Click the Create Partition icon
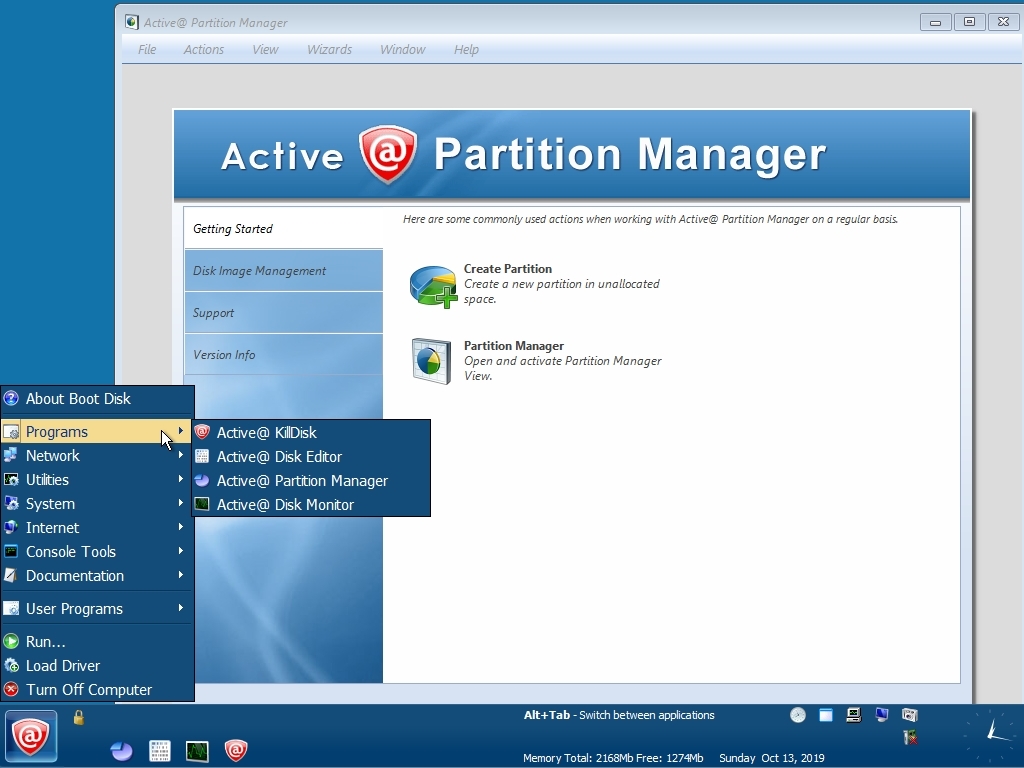The width and height of the screenshot is (1024, 768). point(433,285)
